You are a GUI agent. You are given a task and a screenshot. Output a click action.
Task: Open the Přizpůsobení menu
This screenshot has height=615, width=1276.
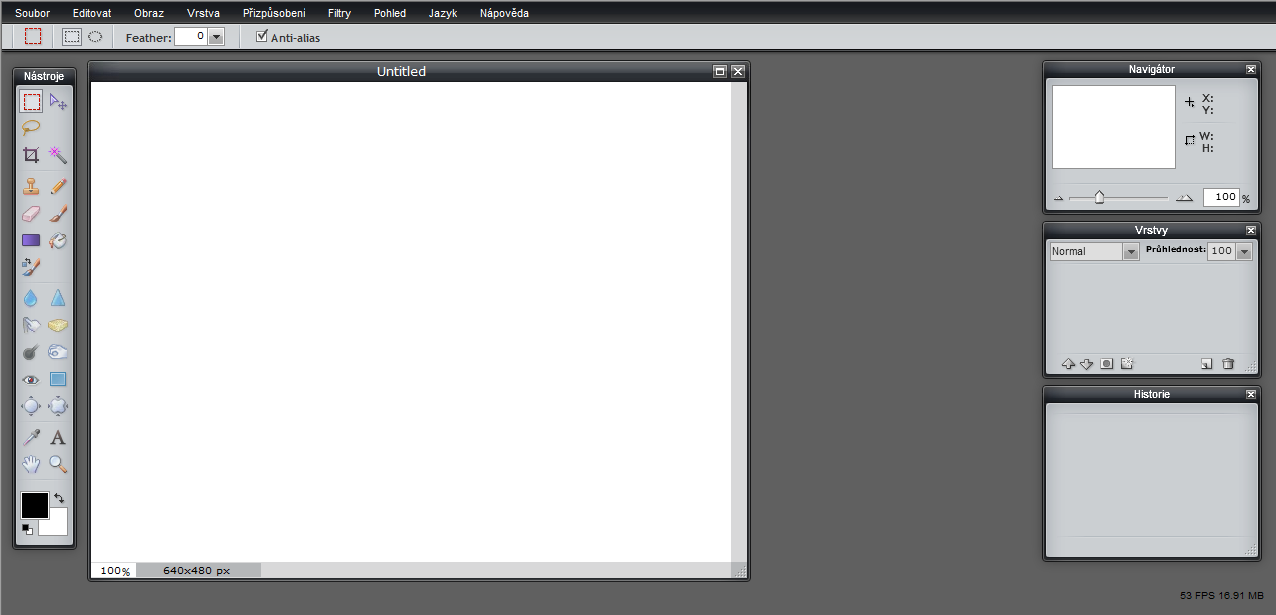pyautogui.click(x=274, y=14)
